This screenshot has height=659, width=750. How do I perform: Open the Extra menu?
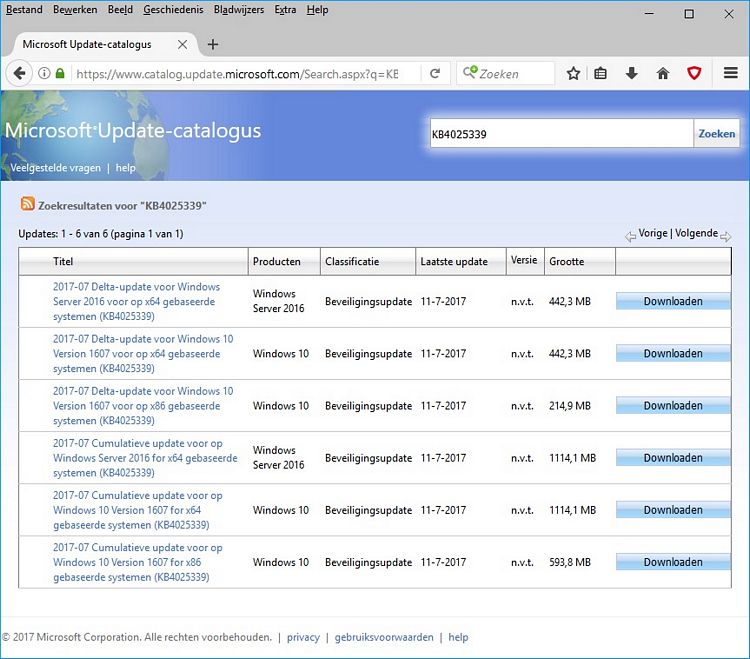coord(285,10)
